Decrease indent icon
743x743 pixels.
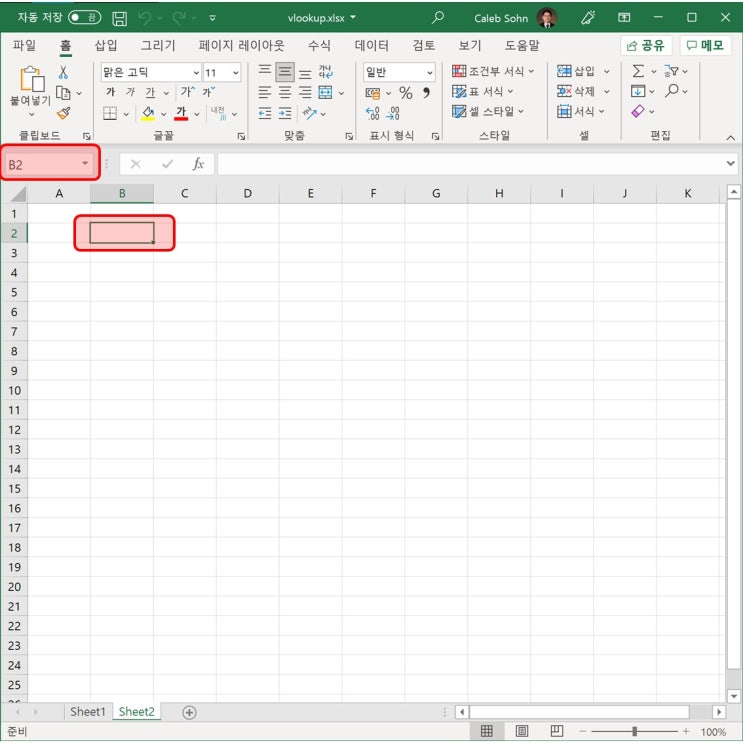tap(264, 113)
